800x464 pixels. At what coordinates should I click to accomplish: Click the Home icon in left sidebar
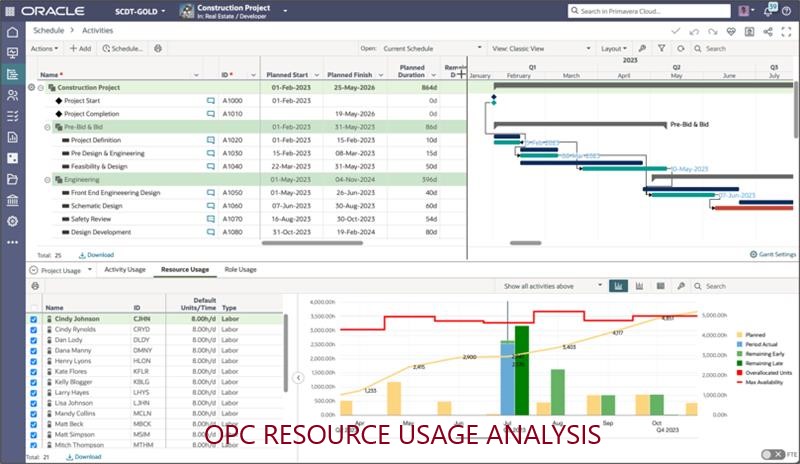(12, 31)
